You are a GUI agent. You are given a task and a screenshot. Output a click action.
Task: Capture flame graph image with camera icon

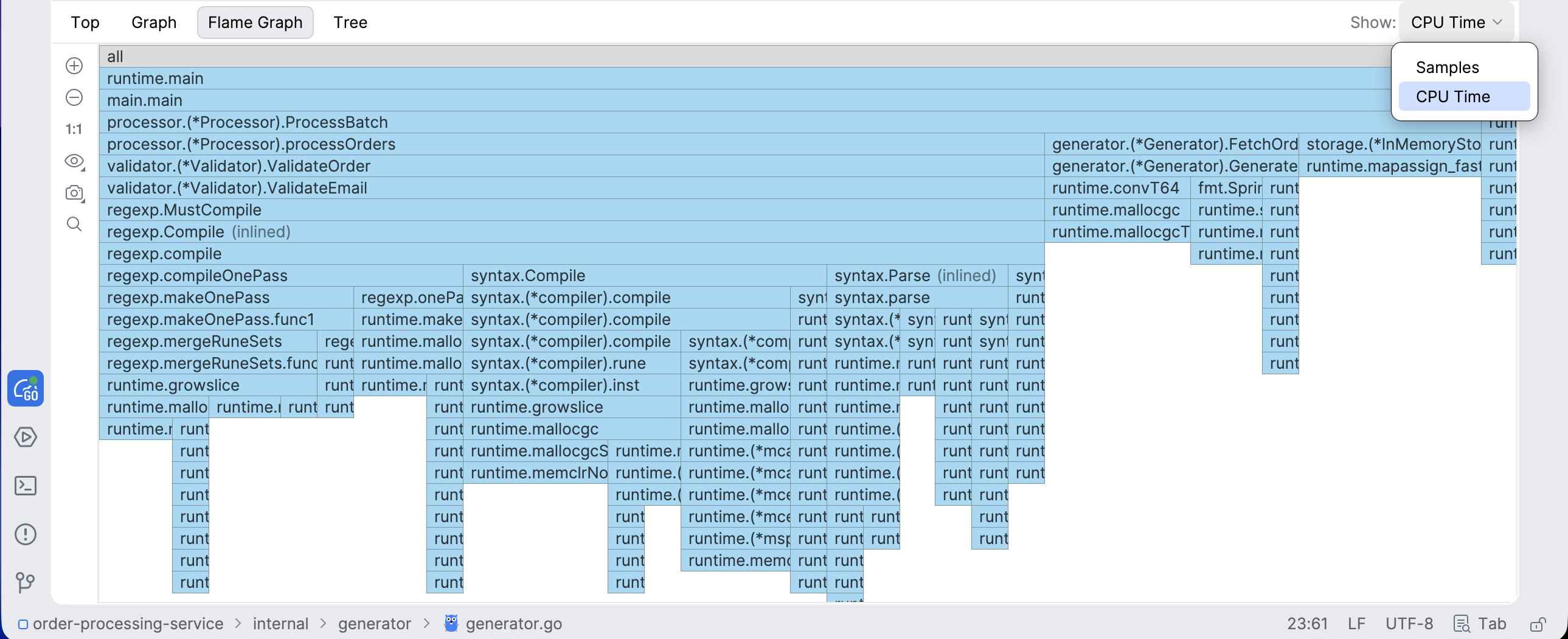tap(74, 192)
